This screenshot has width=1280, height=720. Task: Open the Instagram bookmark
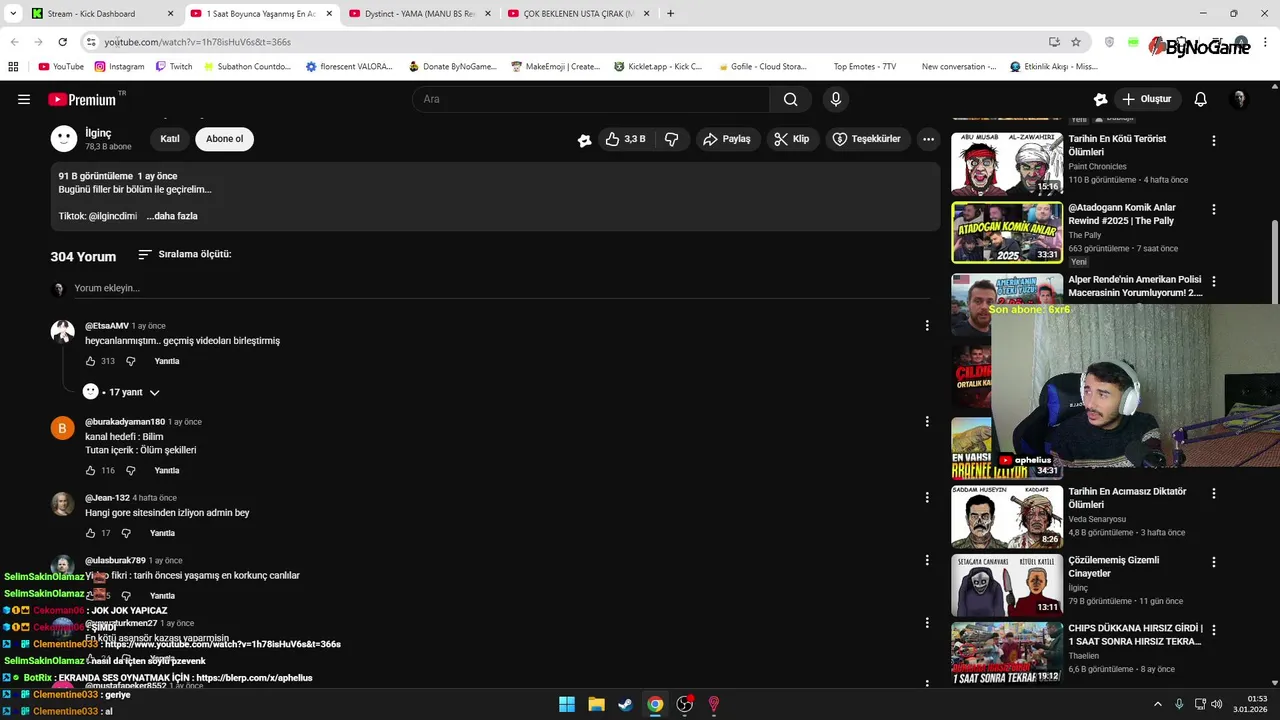(x=120, y=67)
